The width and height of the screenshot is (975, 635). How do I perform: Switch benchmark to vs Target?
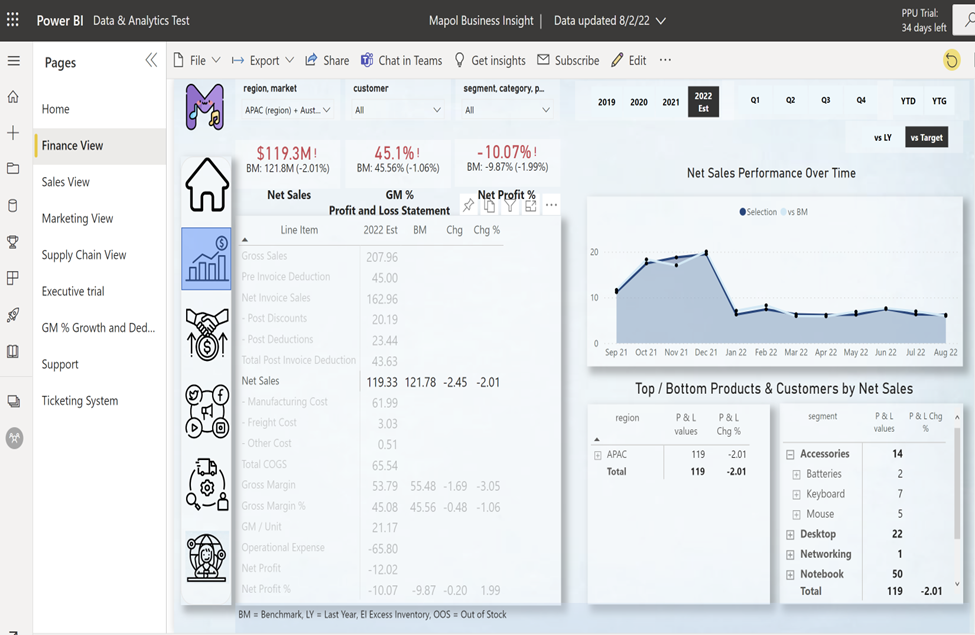926,137
